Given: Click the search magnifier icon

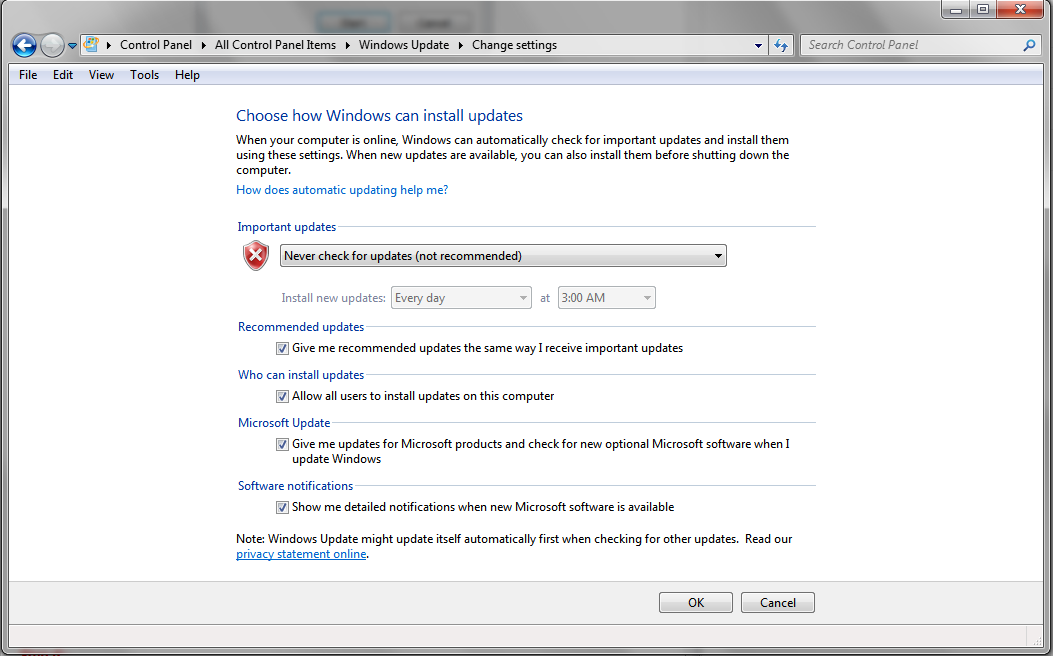Looking at the screenshot, I should [1029, 45].
